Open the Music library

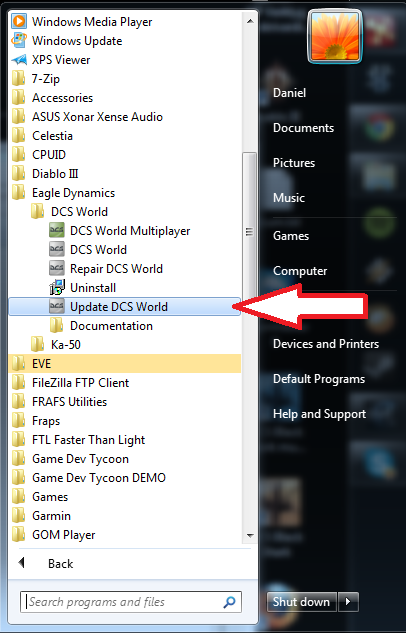click(x=289, y=198)
